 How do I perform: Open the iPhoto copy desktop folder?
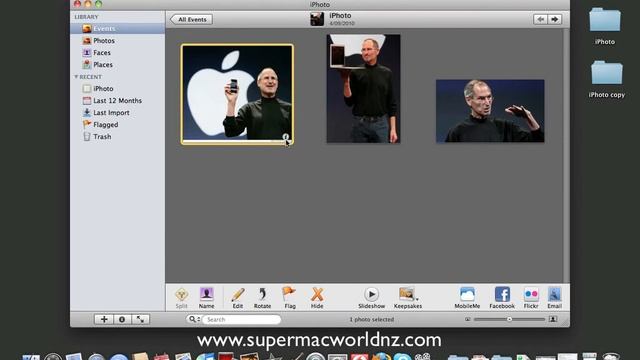[x=607, y=79]
